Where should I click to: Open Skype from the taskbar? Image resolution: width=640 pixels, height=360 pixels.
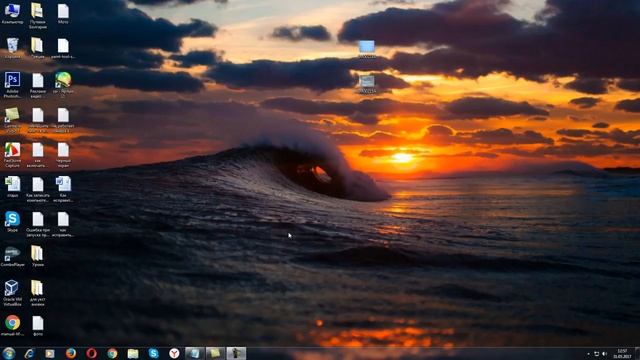pos(153,353)
